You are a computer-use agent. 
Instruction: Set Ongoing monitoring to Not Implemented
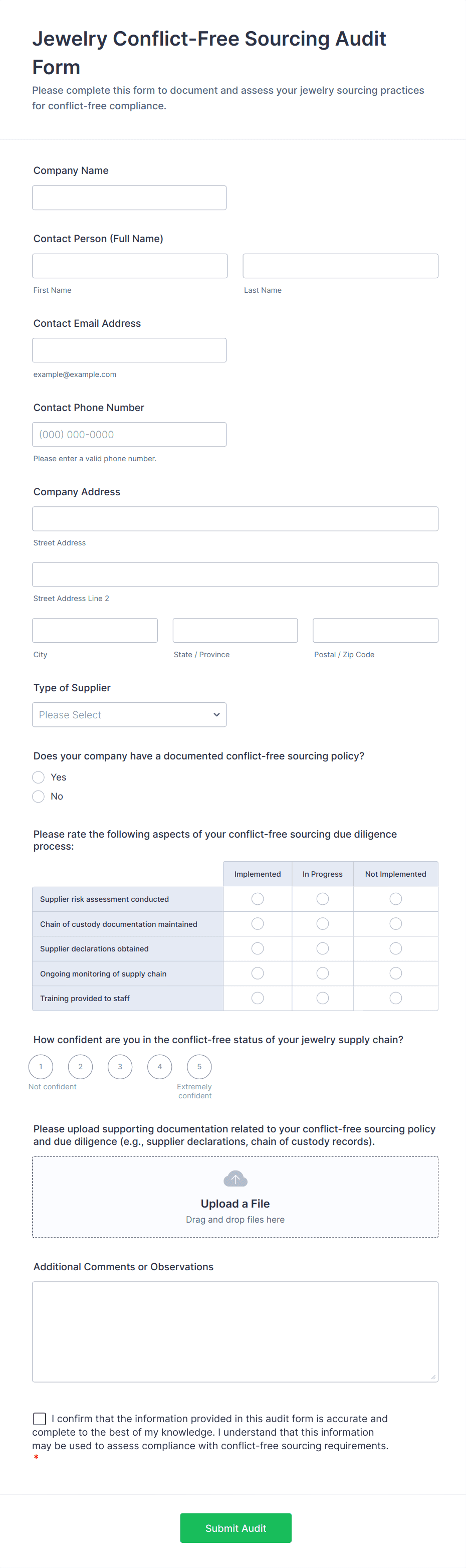click(395, 973)
